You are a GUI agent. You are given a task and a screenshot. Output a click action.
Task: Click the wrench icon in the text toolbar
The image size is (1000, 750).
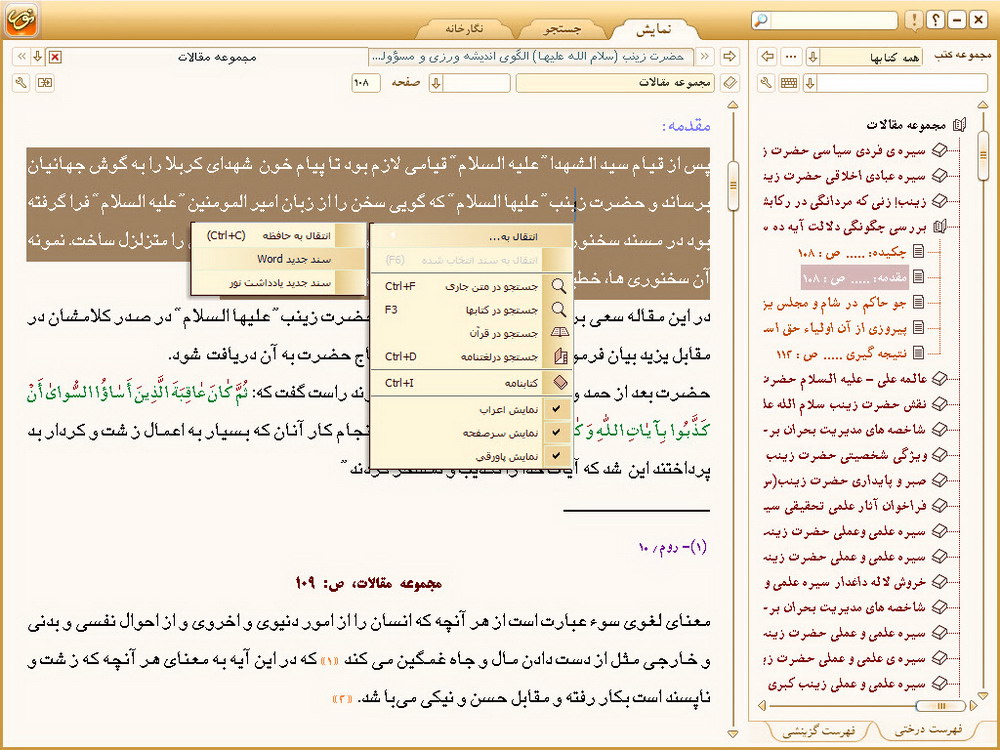click(23, 83)
